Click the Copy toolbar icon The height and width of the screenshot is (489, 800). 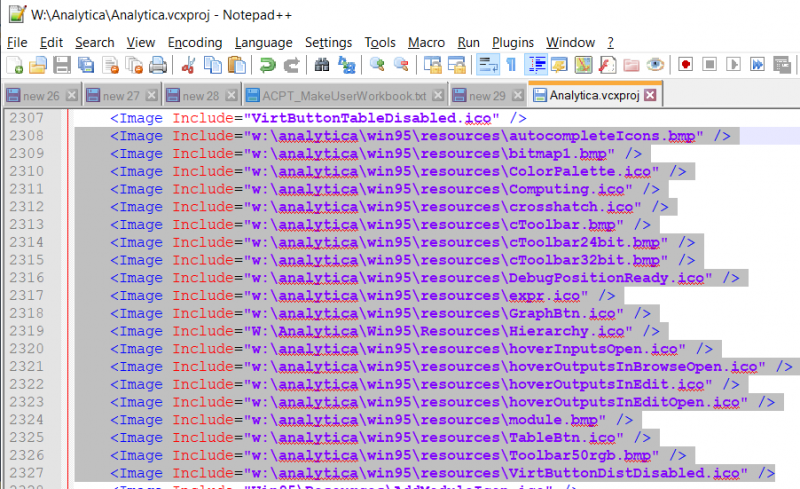tap(212, 65)
